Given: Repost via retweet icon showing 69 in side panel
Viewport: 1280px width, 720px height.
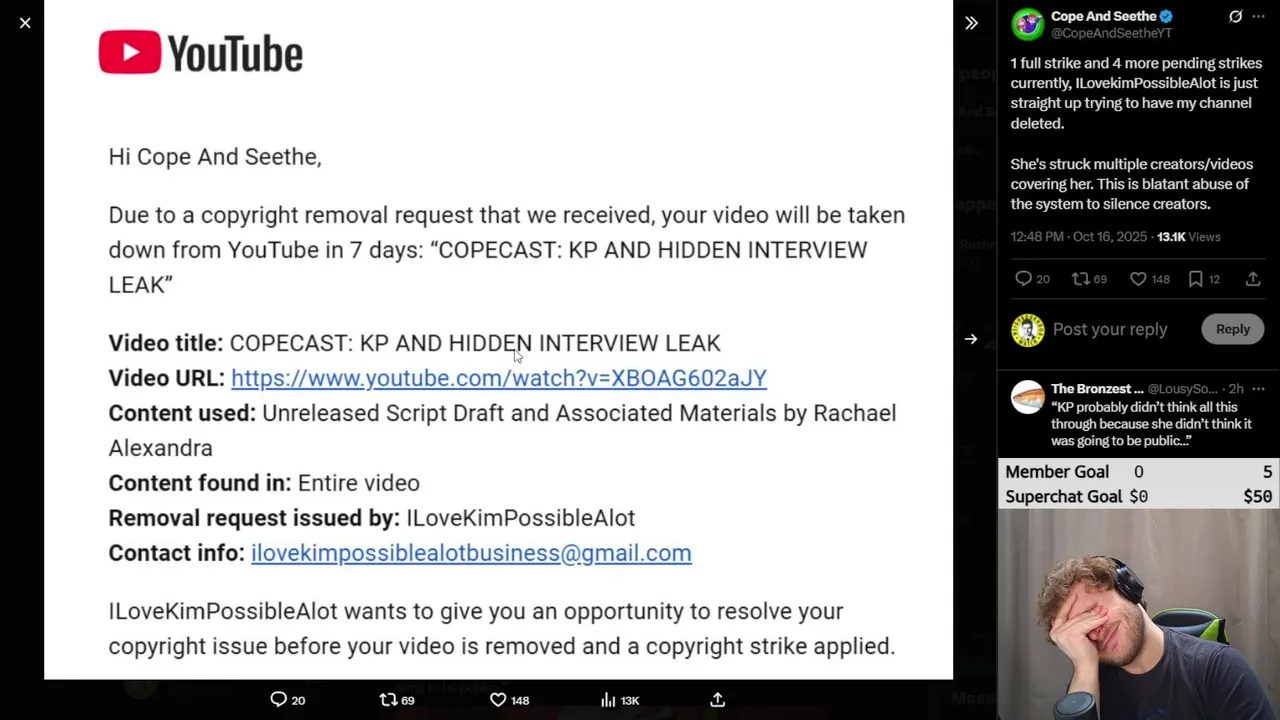Looking at the screenshot, I should click(1080, 279).
